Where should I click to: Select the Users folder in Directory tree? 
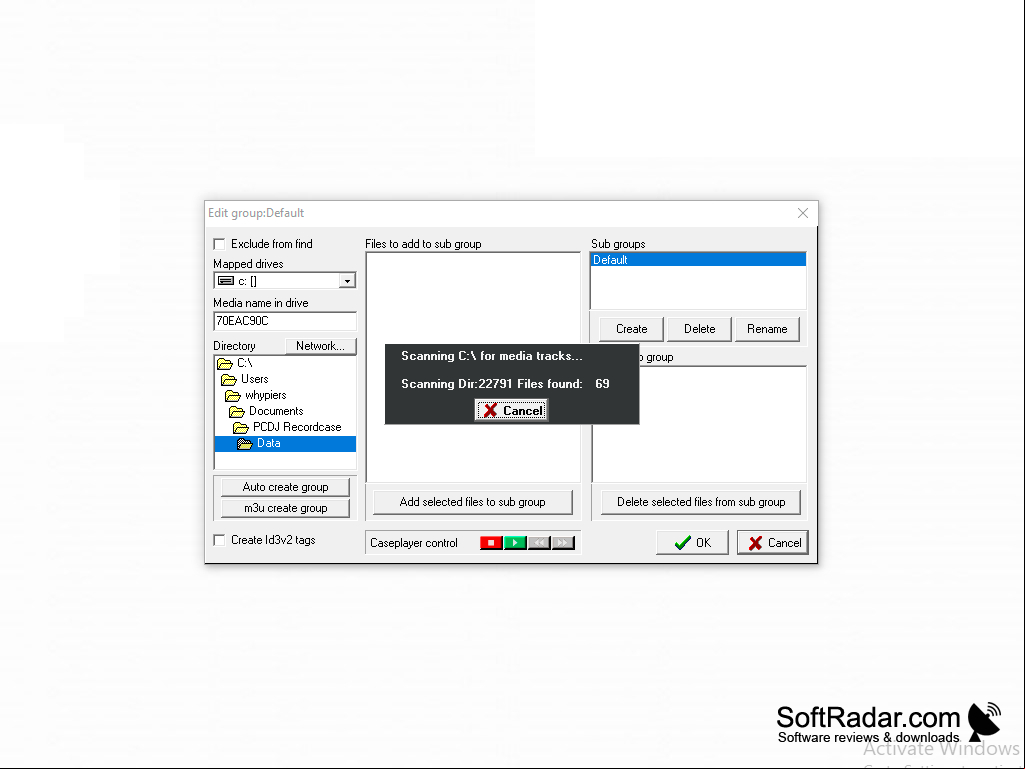coord(254,379)
